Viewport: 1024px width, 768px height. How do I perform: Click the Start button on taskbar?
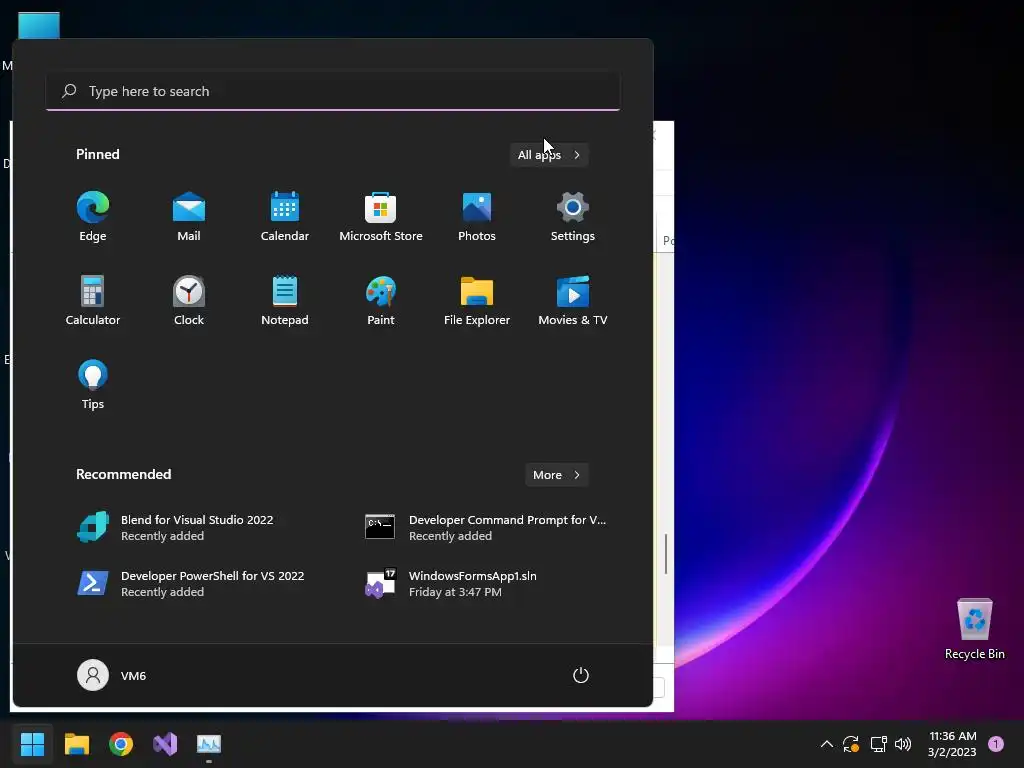[32, 744]
